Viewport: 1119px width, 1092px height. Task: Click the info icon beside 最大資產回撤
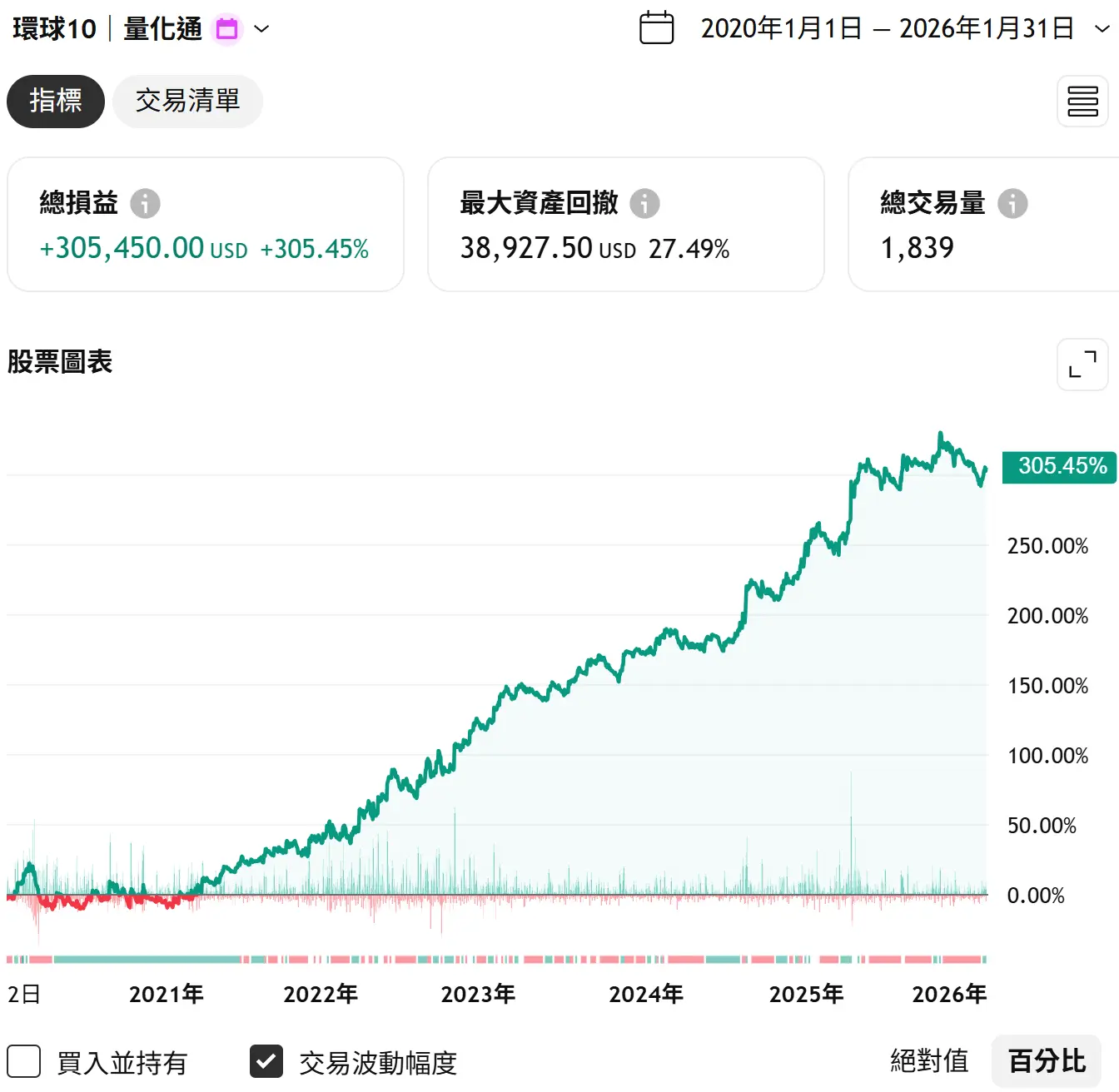644,203
